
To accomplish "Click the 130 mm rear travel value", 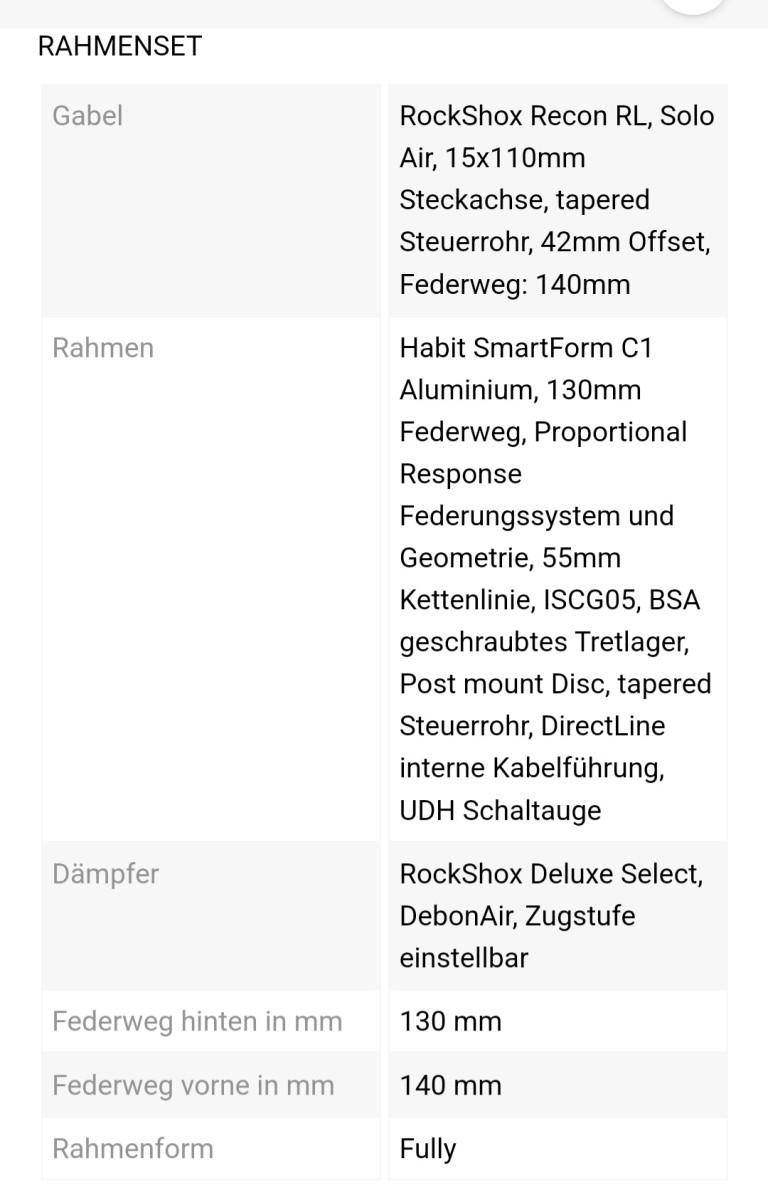I will tap(450, 1022).
